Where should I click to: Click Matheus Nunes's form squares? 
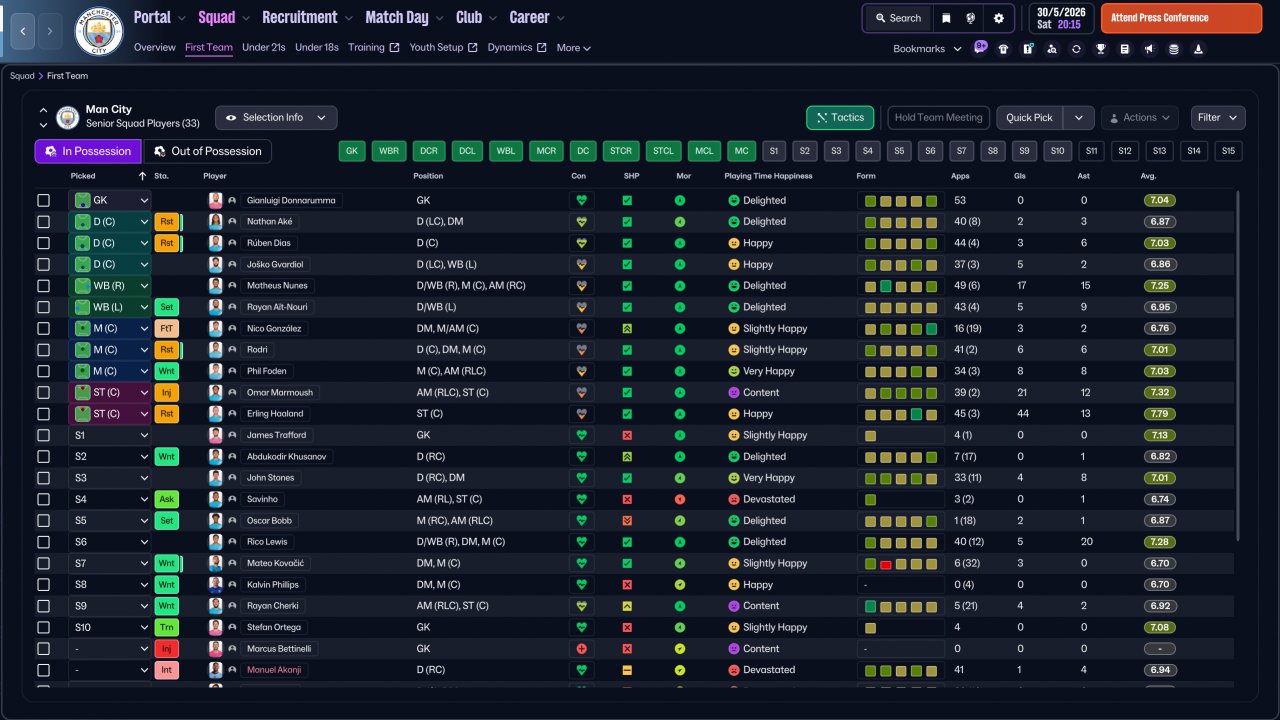pyautogui.click(x=901, y=286)
